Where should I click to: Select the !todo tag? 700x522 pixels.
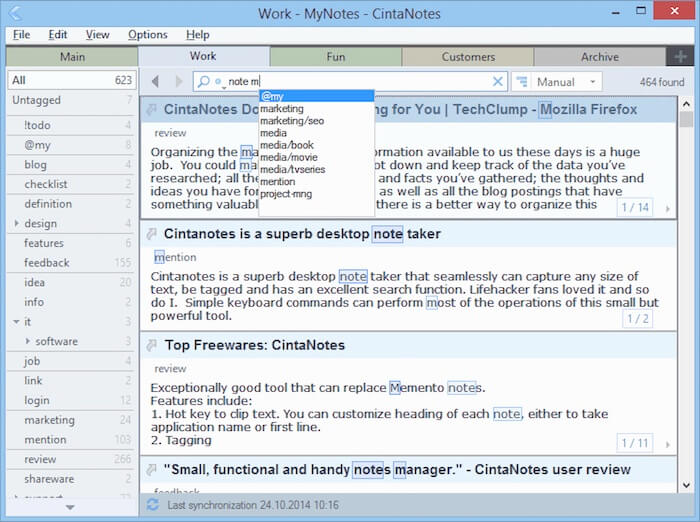tap(72, 125)
